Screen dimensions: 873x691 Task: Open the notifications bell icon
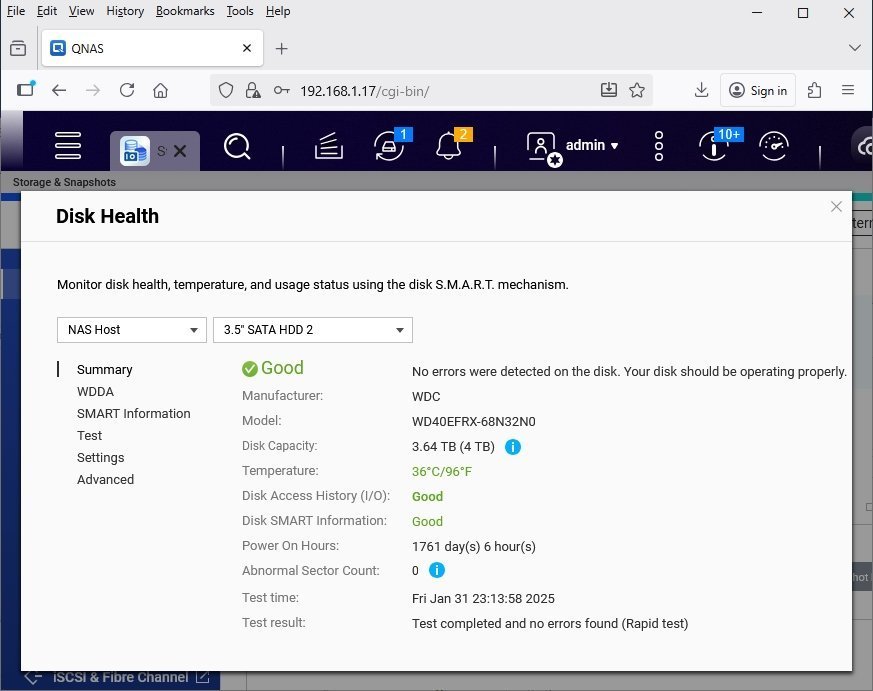pyautogui.click(x=449, y=146)
